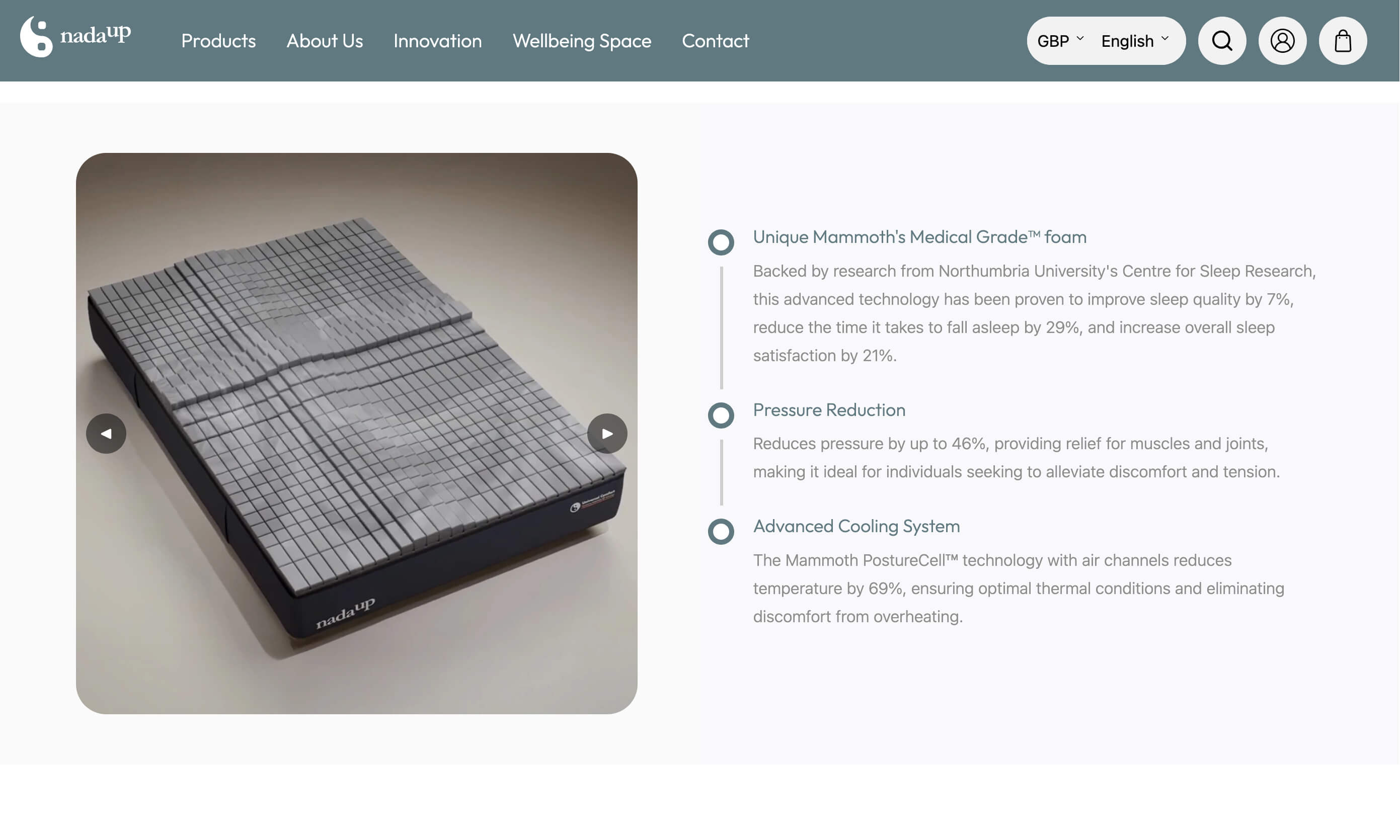Click the mattress product image

[x=357, y=434]
